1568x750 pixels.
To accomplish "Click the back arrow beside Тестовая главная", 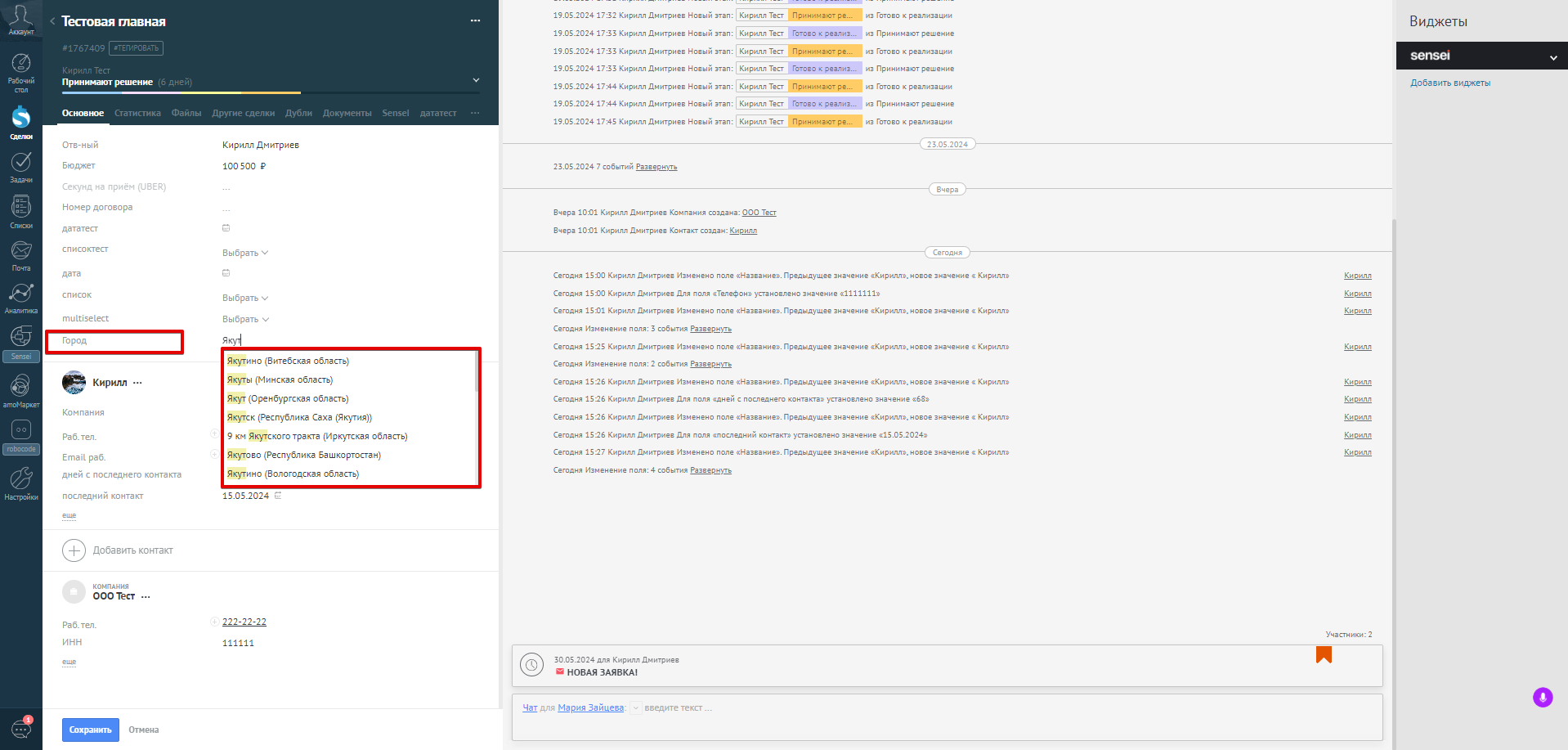I will [x=52, y=21].
